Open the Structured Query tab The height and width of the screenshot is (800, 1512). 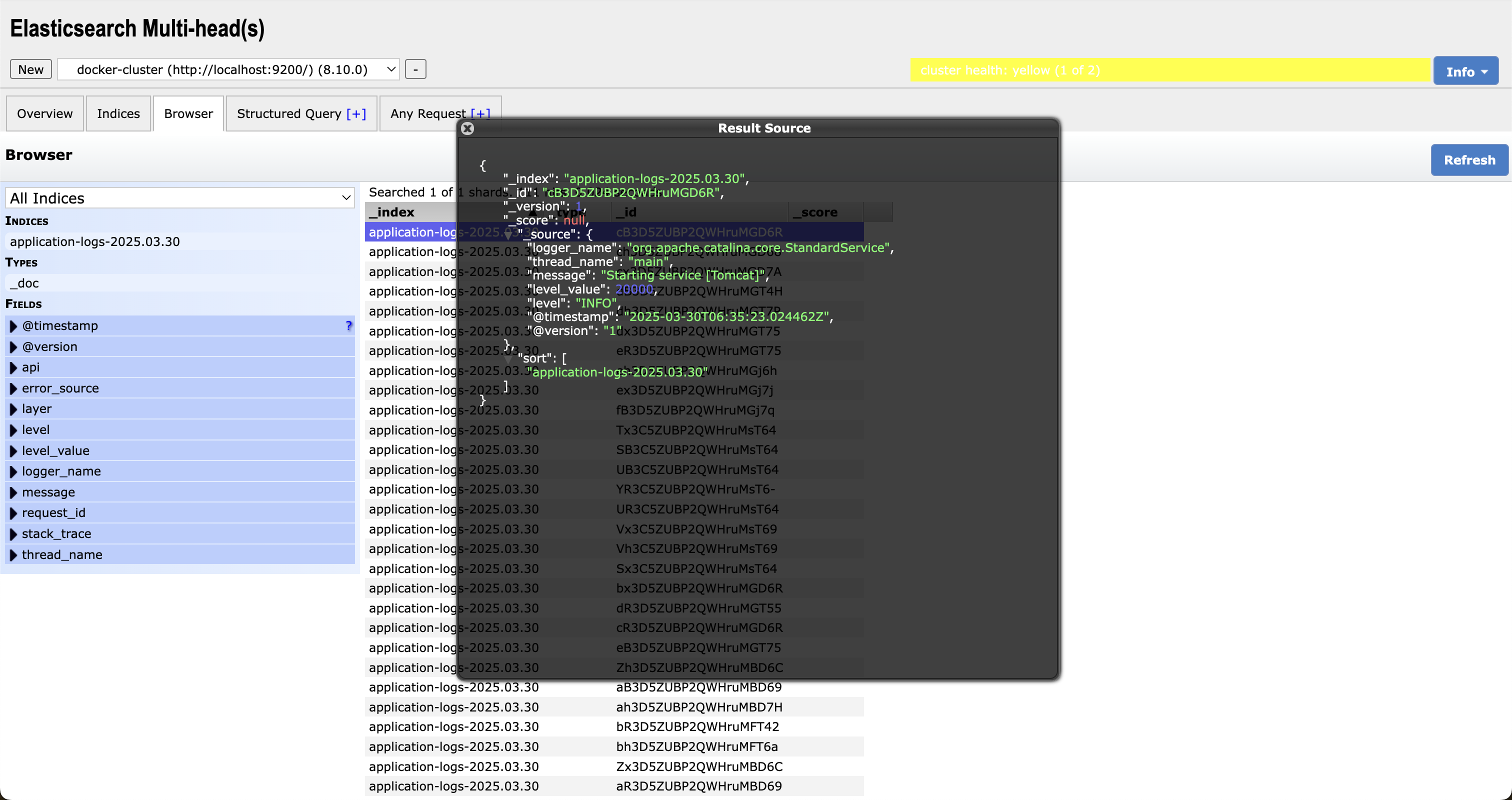[x=289, y=113]
